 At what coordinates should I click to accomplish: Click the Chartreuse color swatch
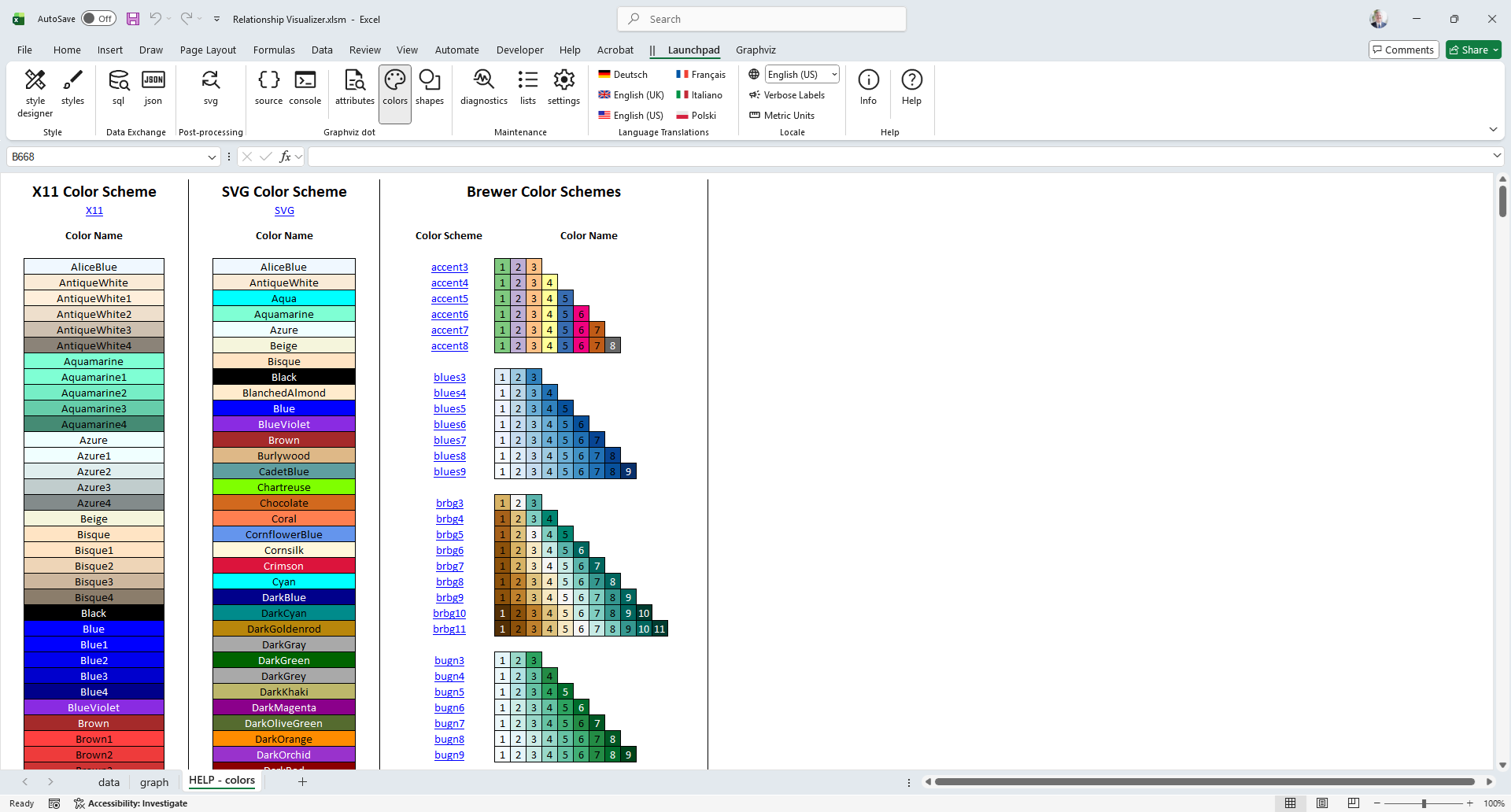click(x=284, y=488)
